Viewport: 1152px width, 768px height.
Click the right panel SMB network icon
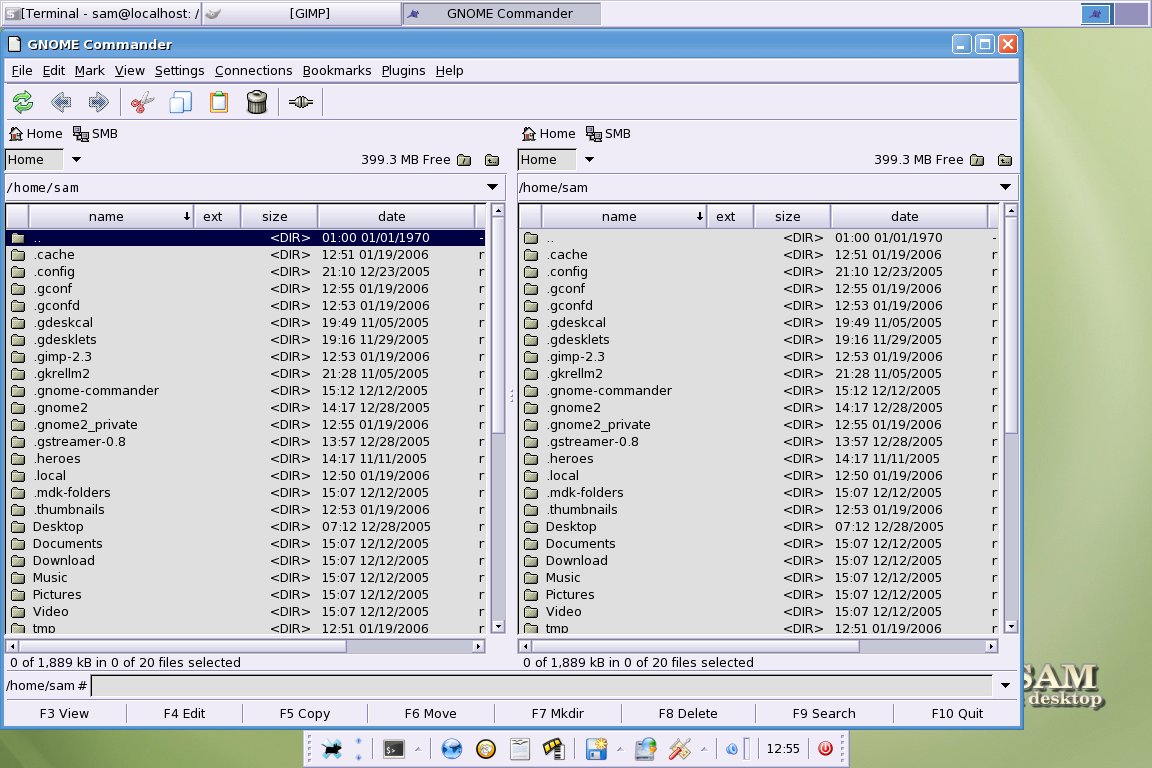point(608,134)
